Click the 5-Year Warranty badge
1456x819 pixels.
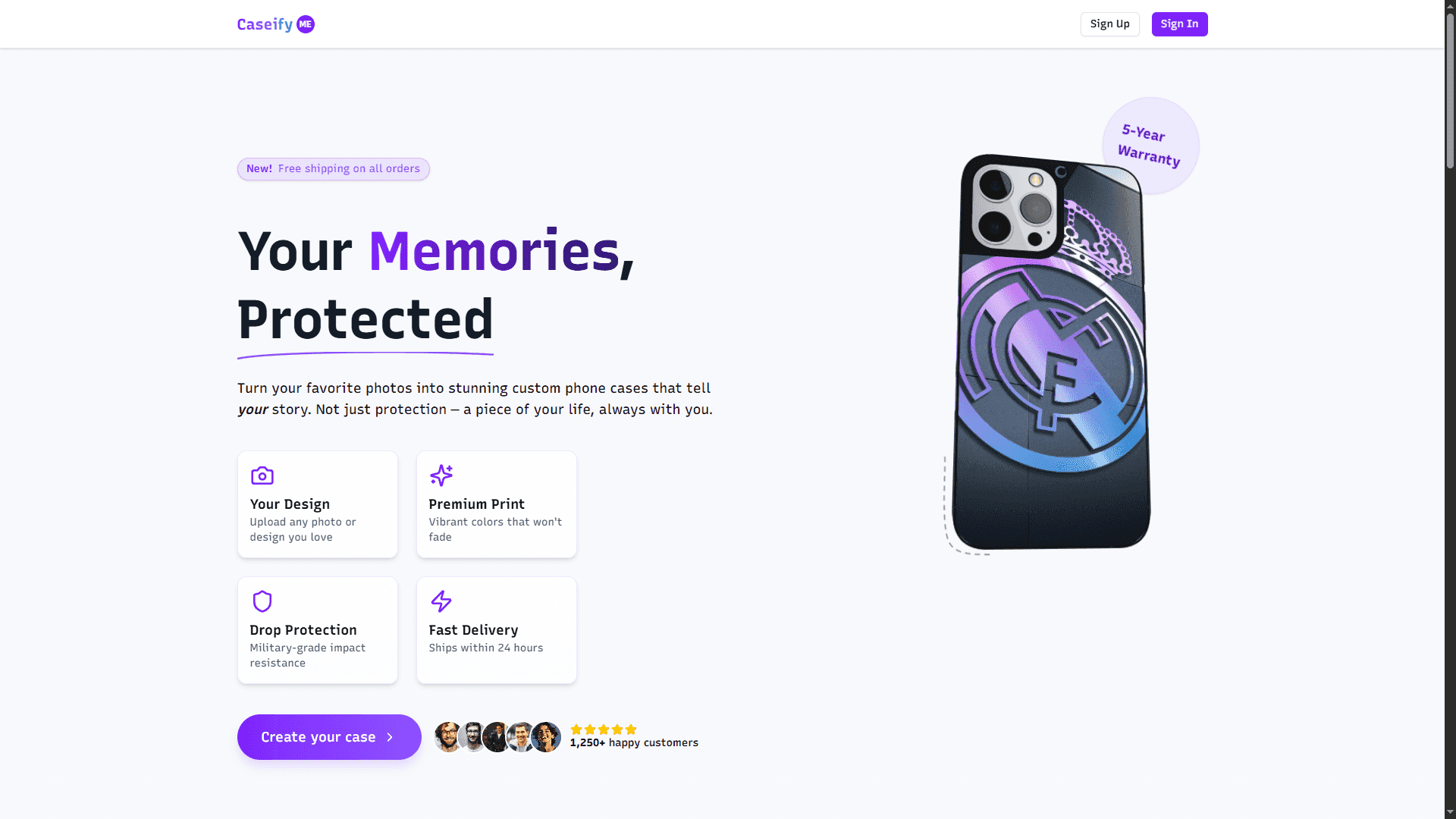click(x=1150, y=145)
